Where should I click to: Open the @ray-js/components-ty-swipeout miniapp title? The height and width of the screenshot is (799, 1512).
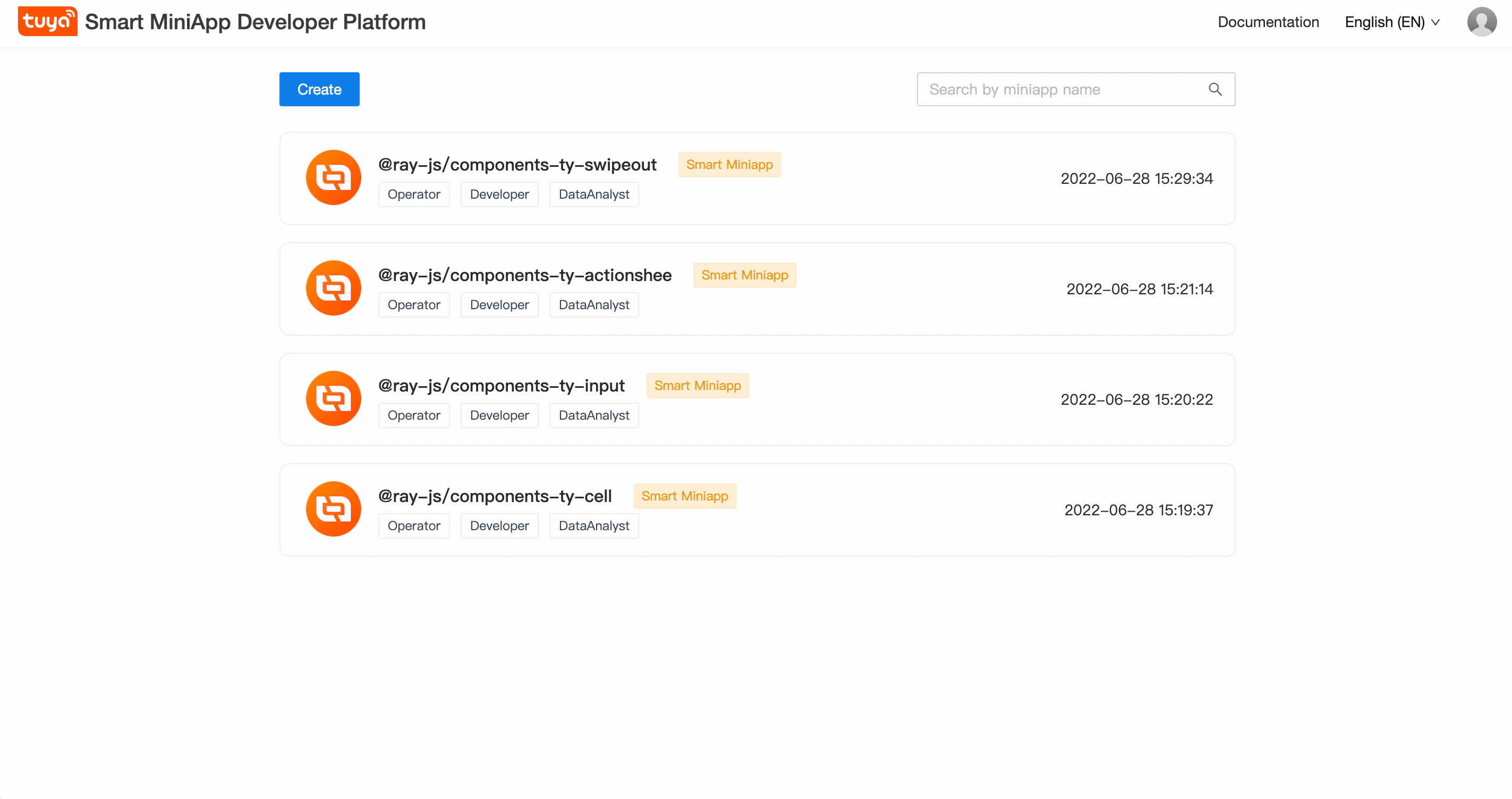tap(516, 164)
